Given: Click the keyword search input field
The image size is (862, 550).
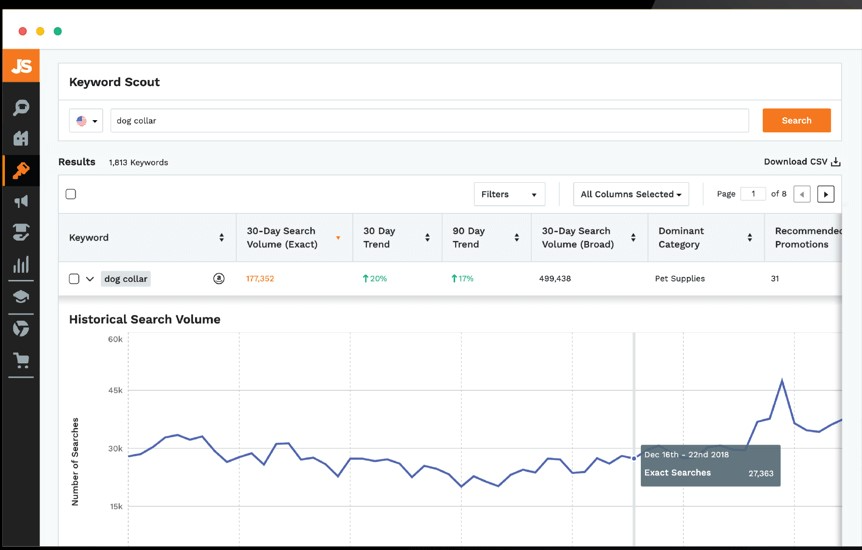Looking at the screenshot, I should (429, 121).
